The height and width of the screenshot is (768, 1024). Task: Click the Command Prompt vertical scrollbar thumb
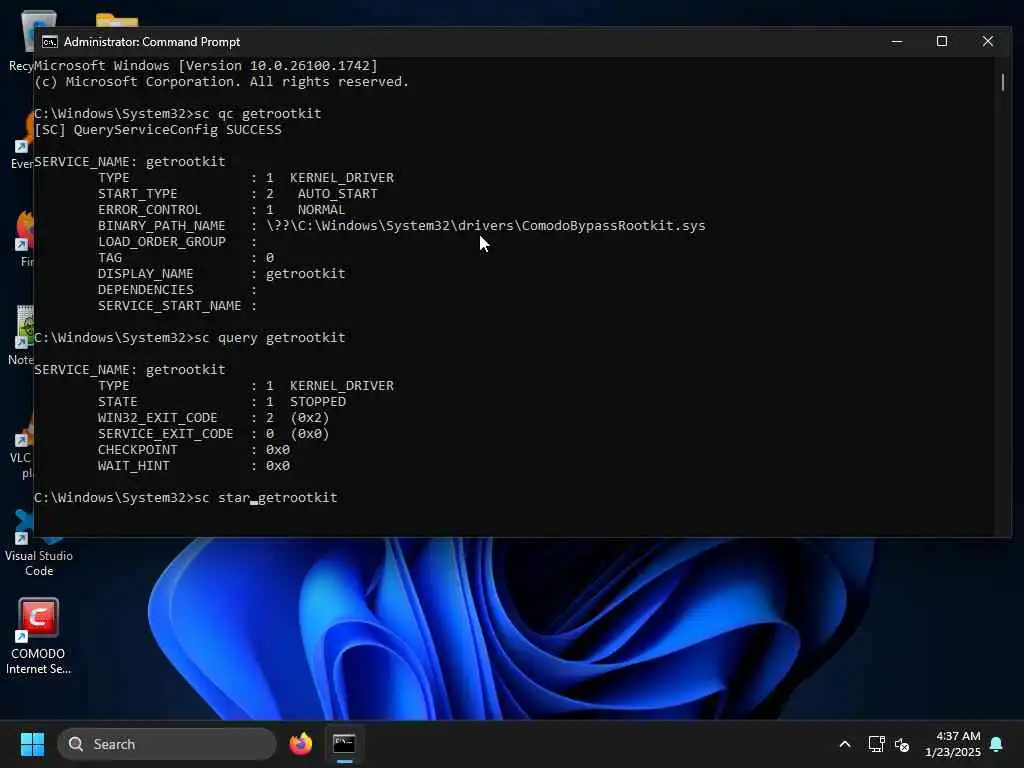[1002, 82]
